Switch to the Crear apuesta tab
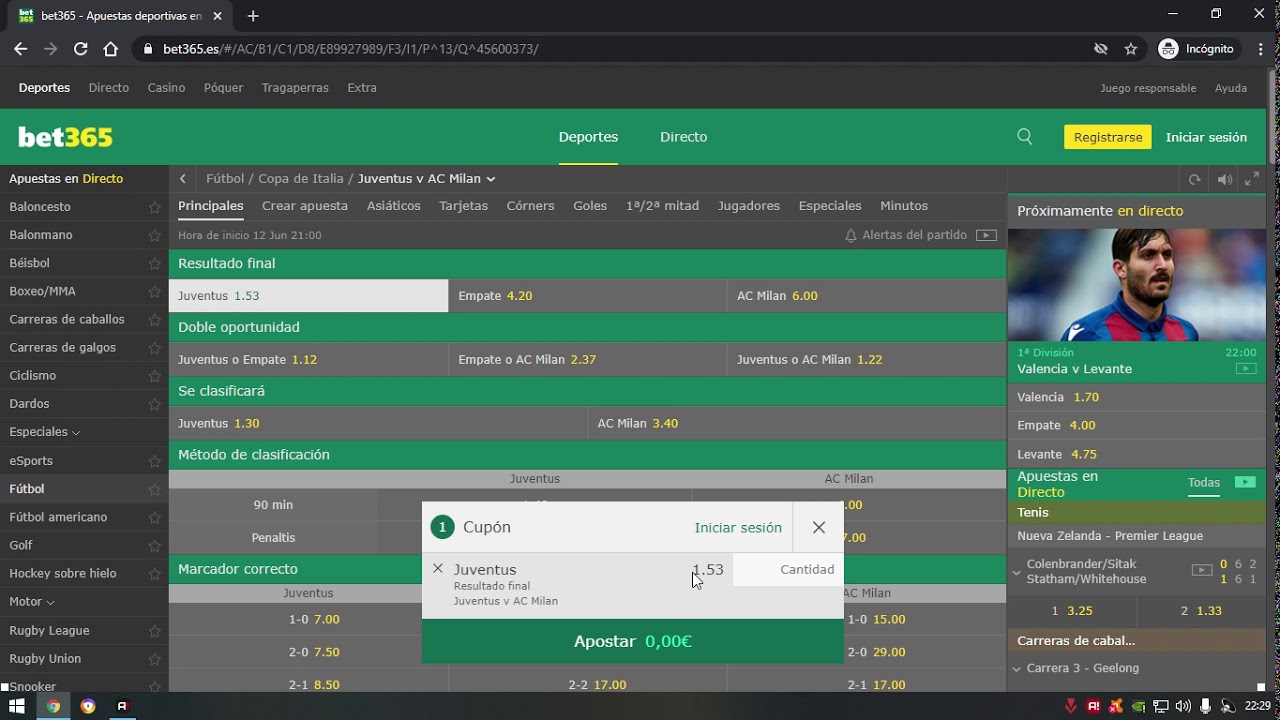This screenshot has width=1280, height=720. 305,206
